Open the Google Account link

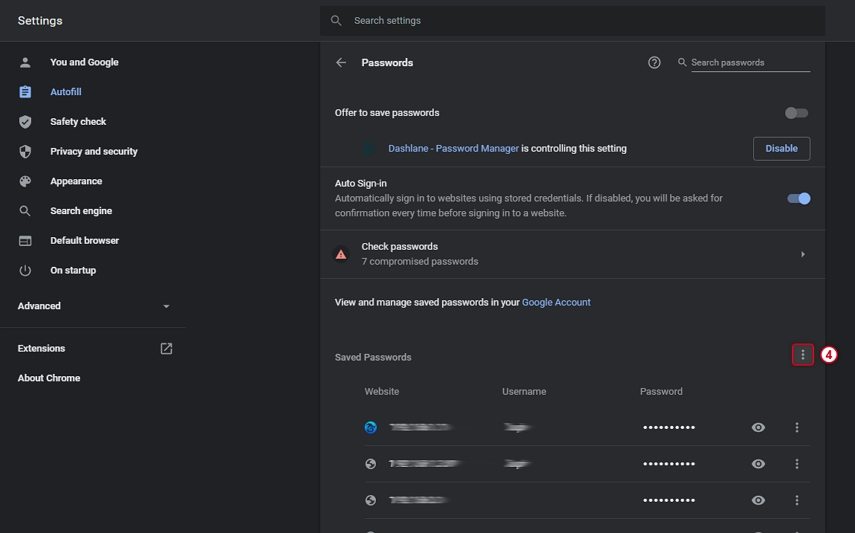coord(556,302)
